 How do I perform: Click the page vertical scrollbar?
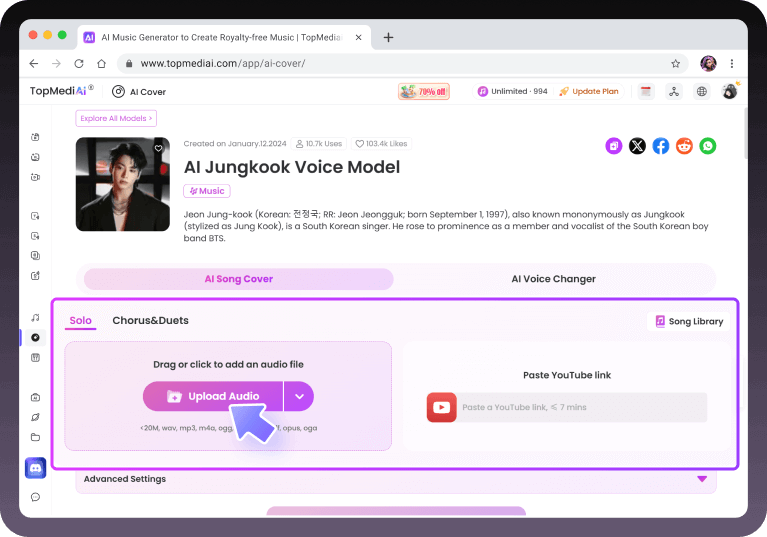(745, 134)
